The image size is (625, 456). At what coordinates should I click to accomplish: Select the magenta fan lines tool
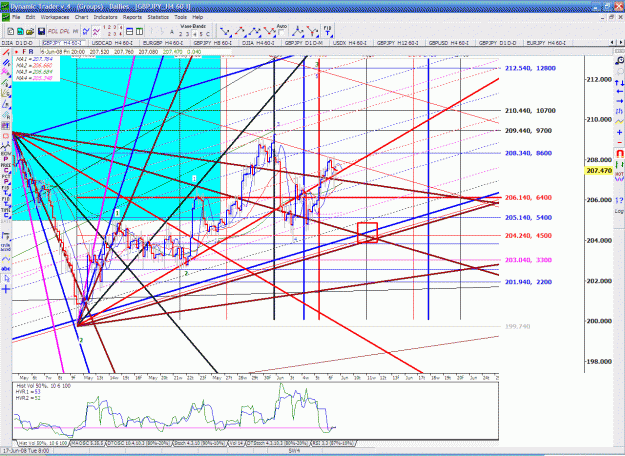(x=6, y=73)
